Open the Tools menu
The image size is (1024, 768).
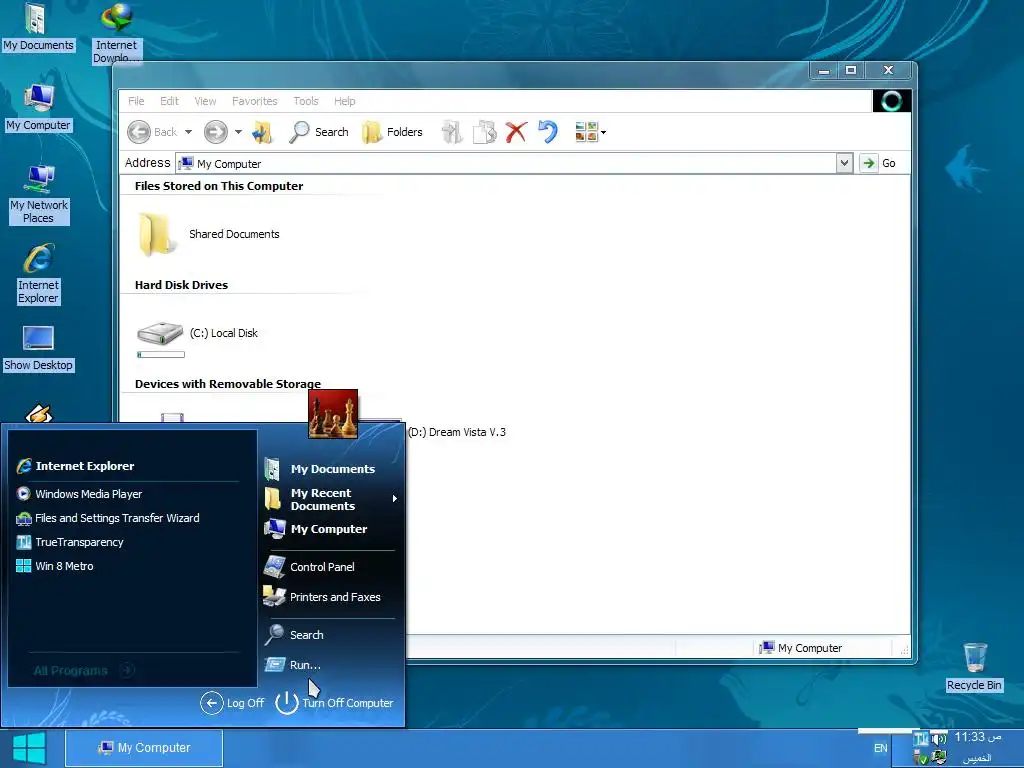pyautogui.click(x=306, y=101)
